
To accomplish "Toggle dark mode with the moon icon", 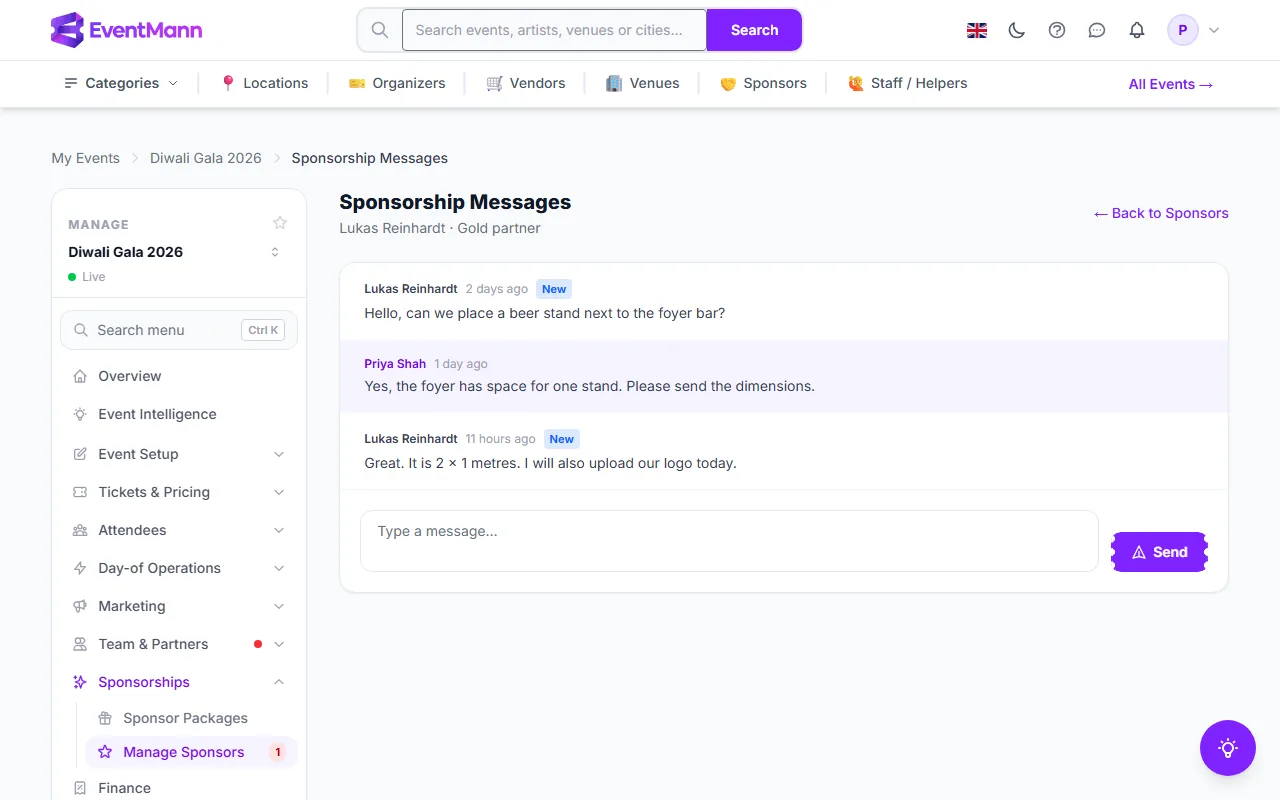I will (x=1017, y=30).
